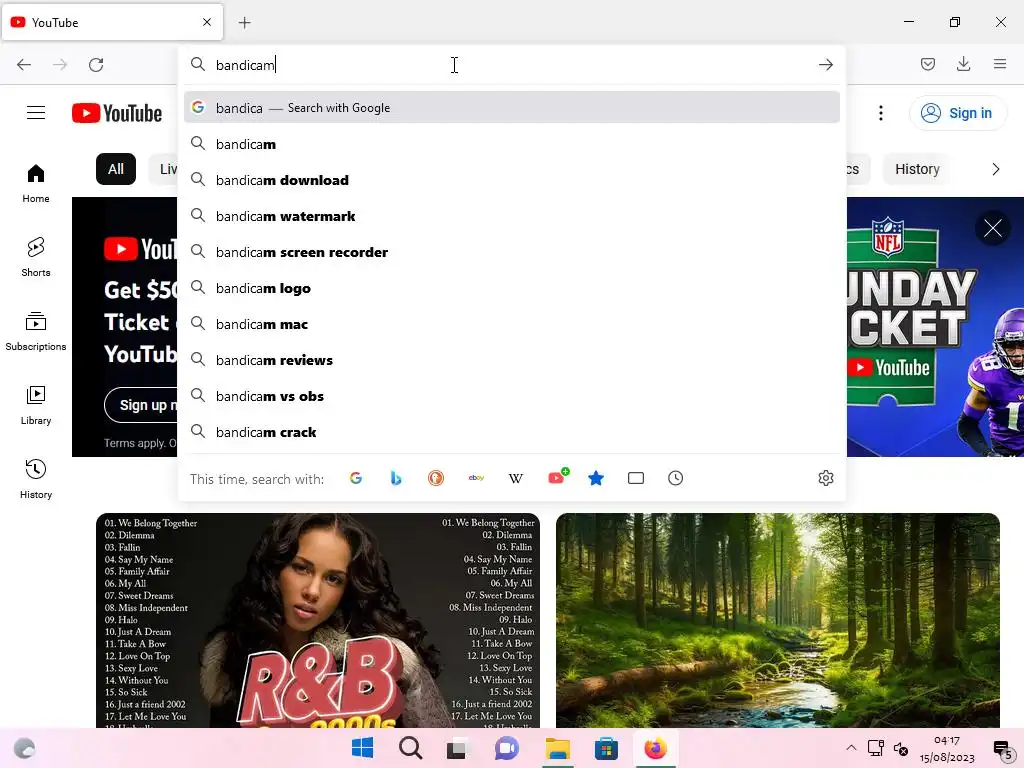Search bookmarks with the star icon
1024x768 pixels.
[x=596, y=478]
